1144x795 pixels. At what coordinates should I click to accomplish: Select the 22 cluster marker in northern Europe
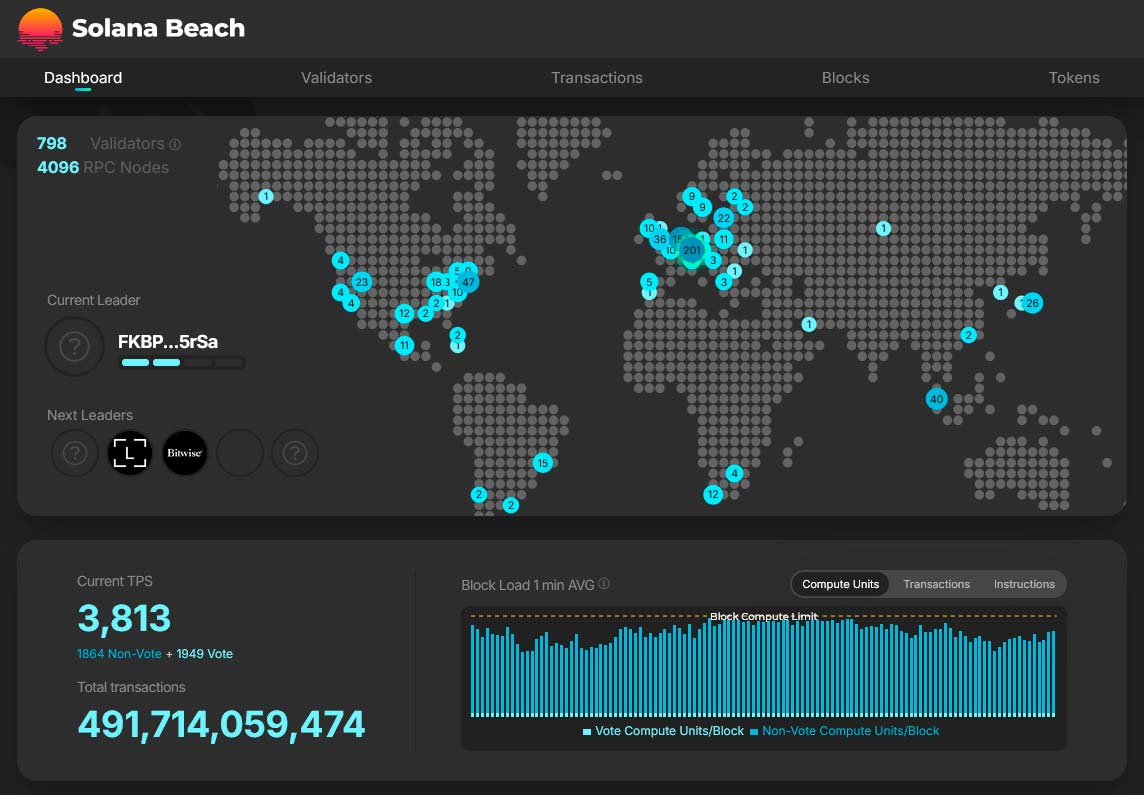(723, 218)
